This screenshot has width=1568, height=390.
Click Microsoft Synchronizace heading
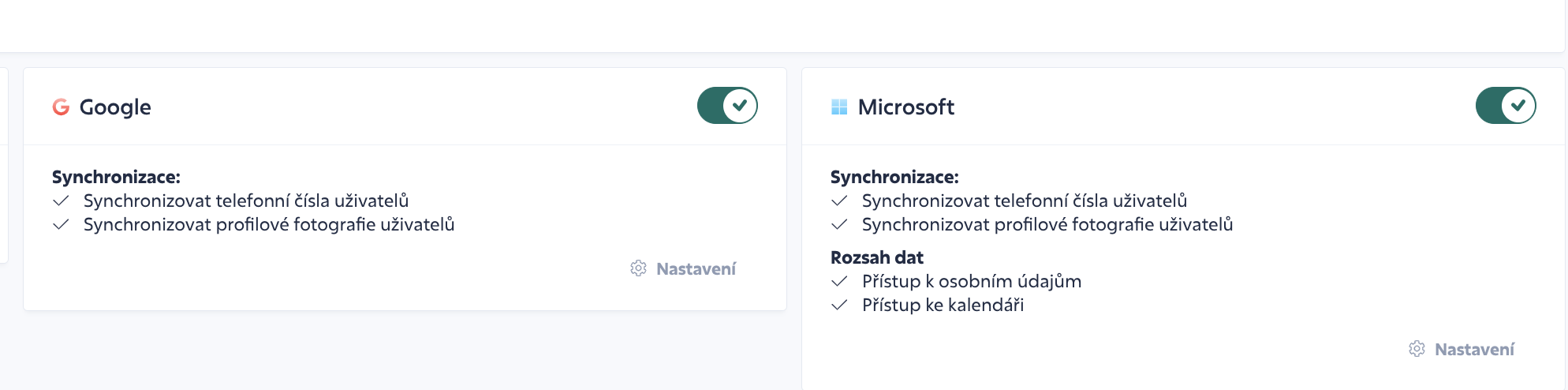(x=894, y=177)
